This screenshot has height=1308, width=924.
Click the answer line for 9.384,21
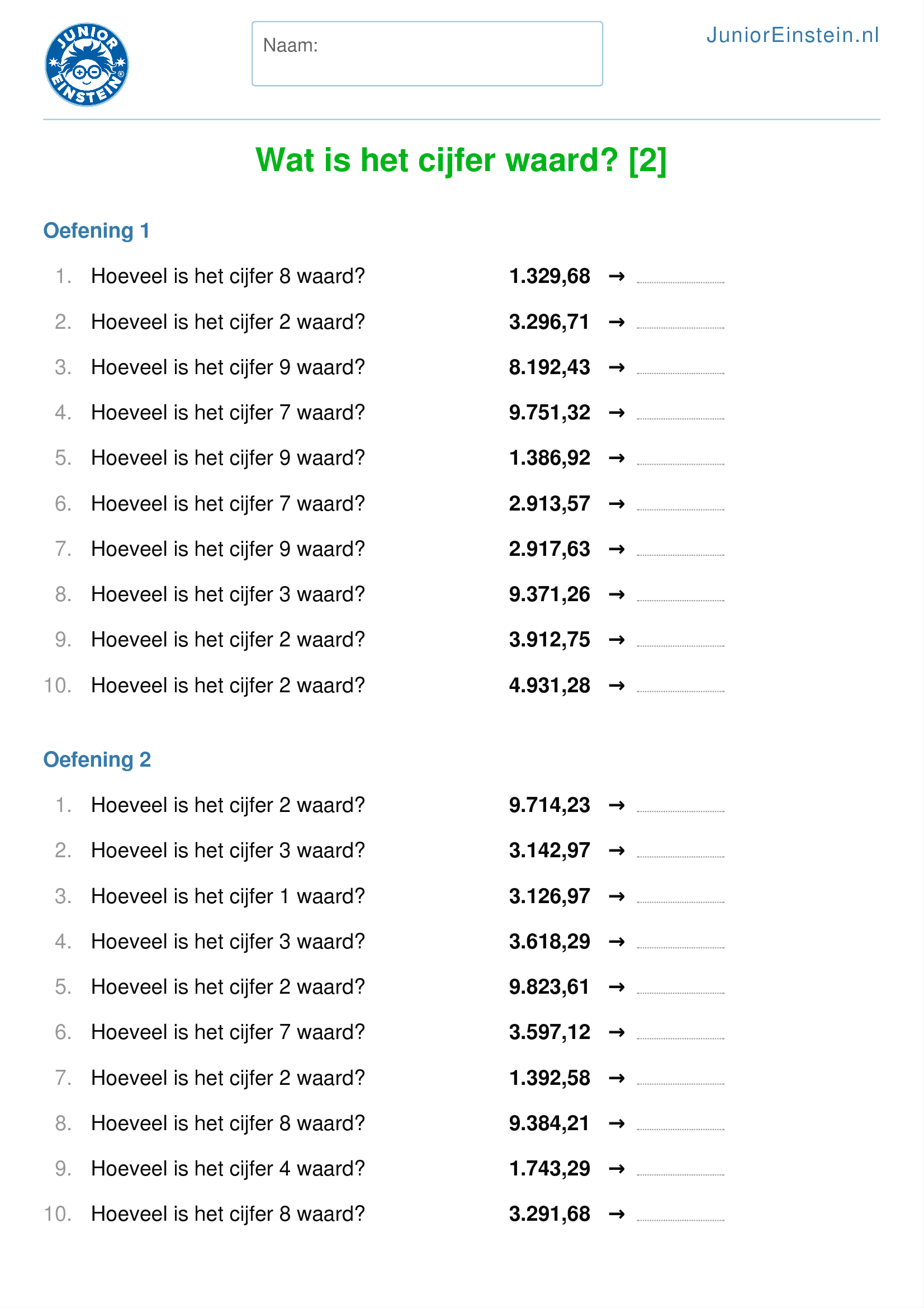680,1128
